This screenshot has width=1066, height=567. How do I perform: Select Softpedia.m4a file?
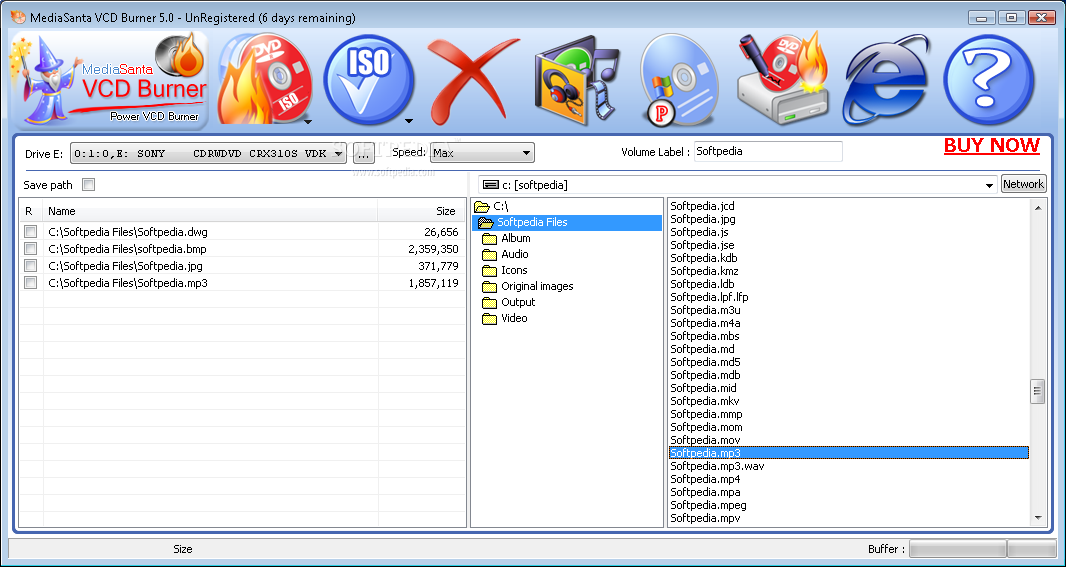click(x=705, y=323)
